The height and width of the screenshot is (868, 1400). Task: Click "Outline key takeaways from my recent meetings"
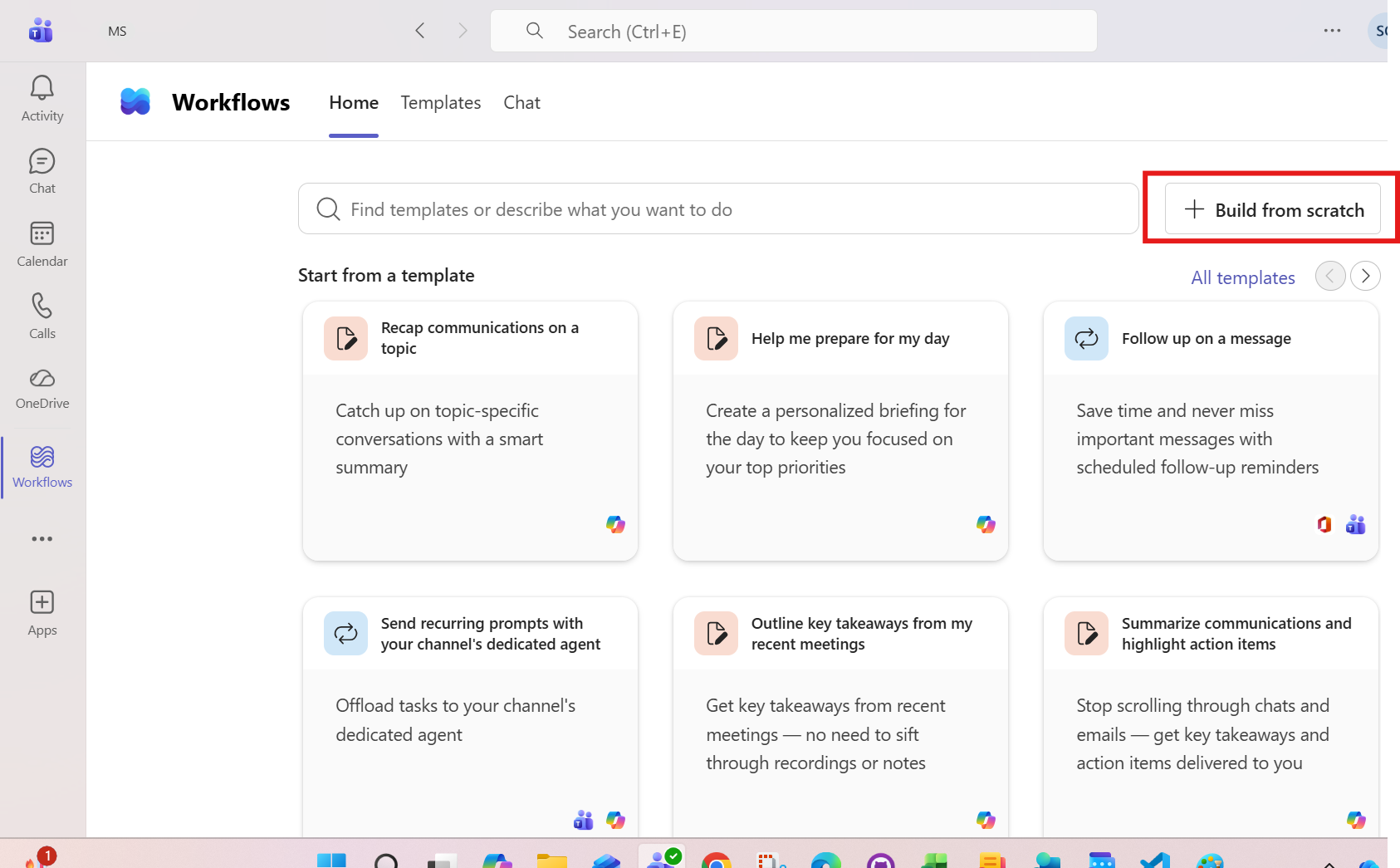(x=862, y=634)
